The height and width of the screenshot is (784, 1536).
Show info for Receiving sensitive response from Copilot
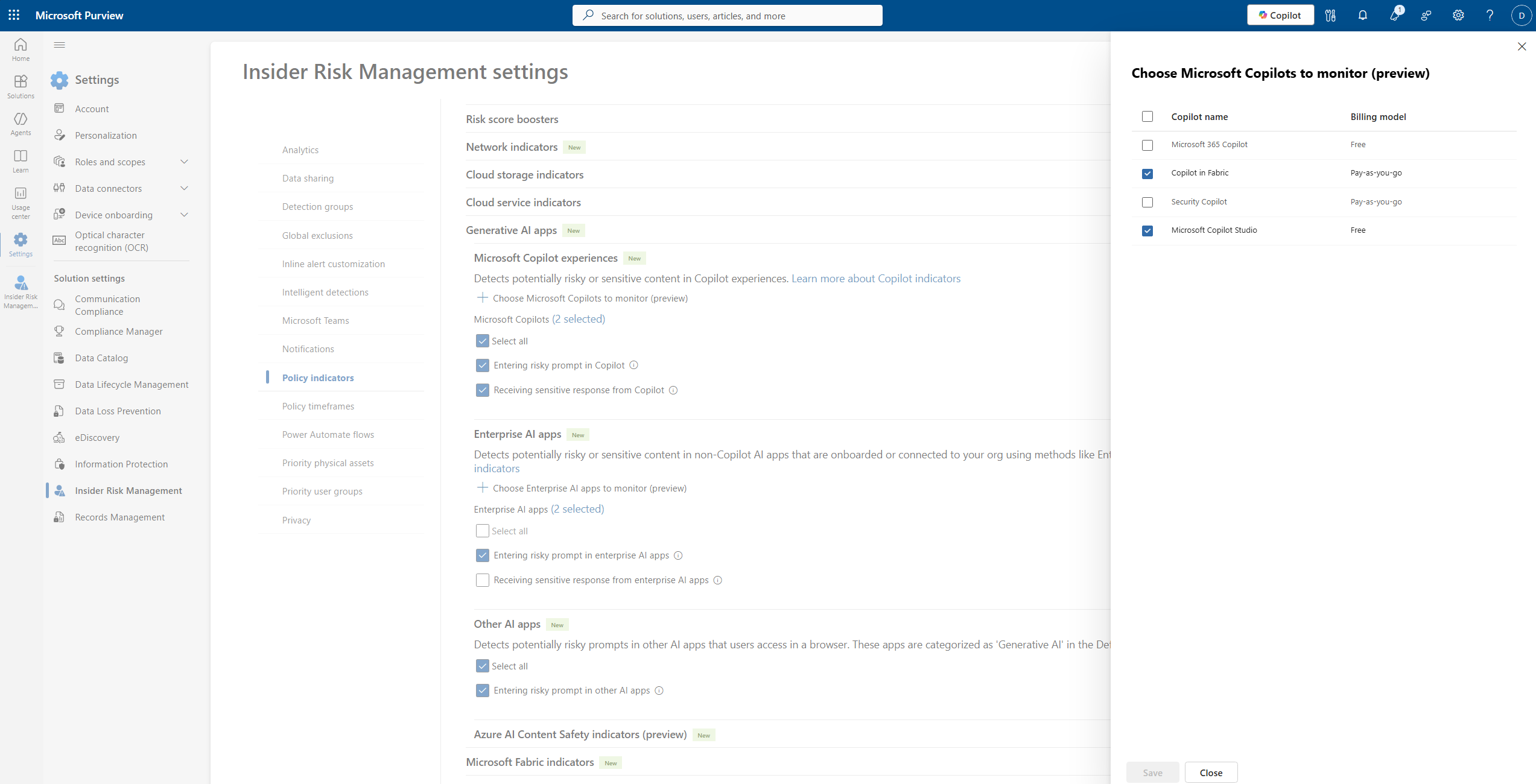tap(673, 390)
